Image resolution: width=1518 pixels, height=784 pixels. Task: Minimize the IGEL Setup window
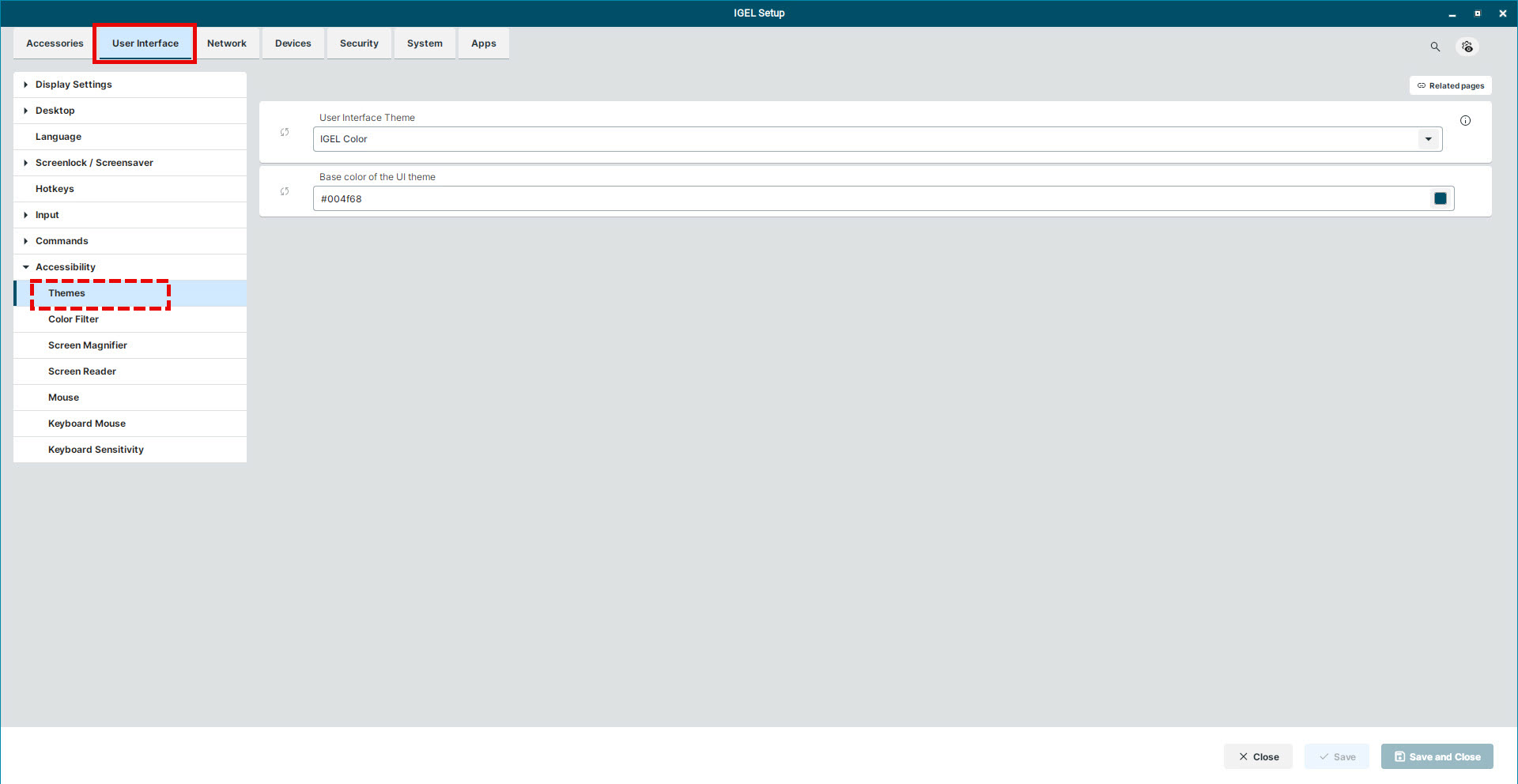(1452, 13)
